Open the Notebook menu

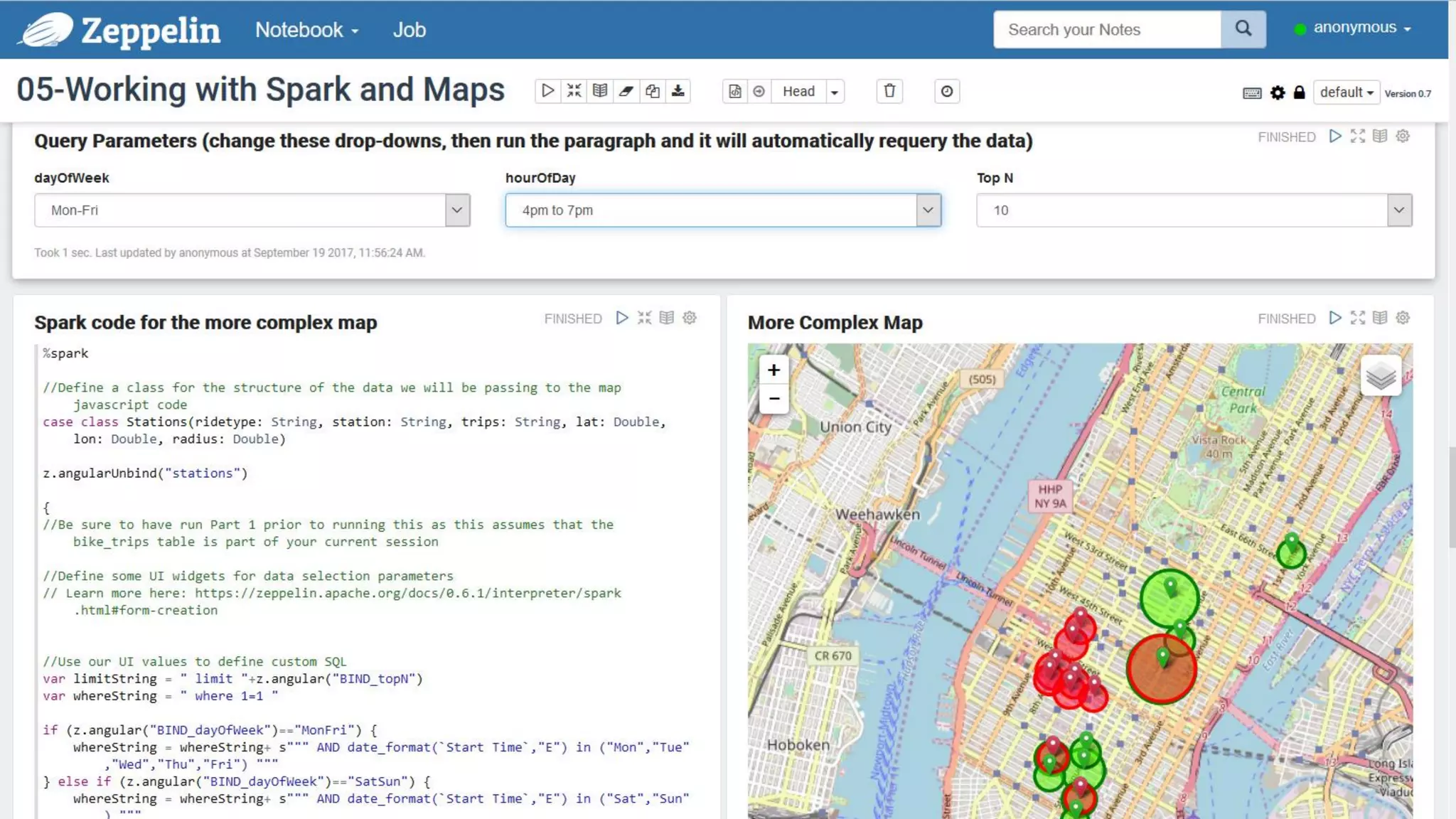pyautogui.click(x=306, y=30)
